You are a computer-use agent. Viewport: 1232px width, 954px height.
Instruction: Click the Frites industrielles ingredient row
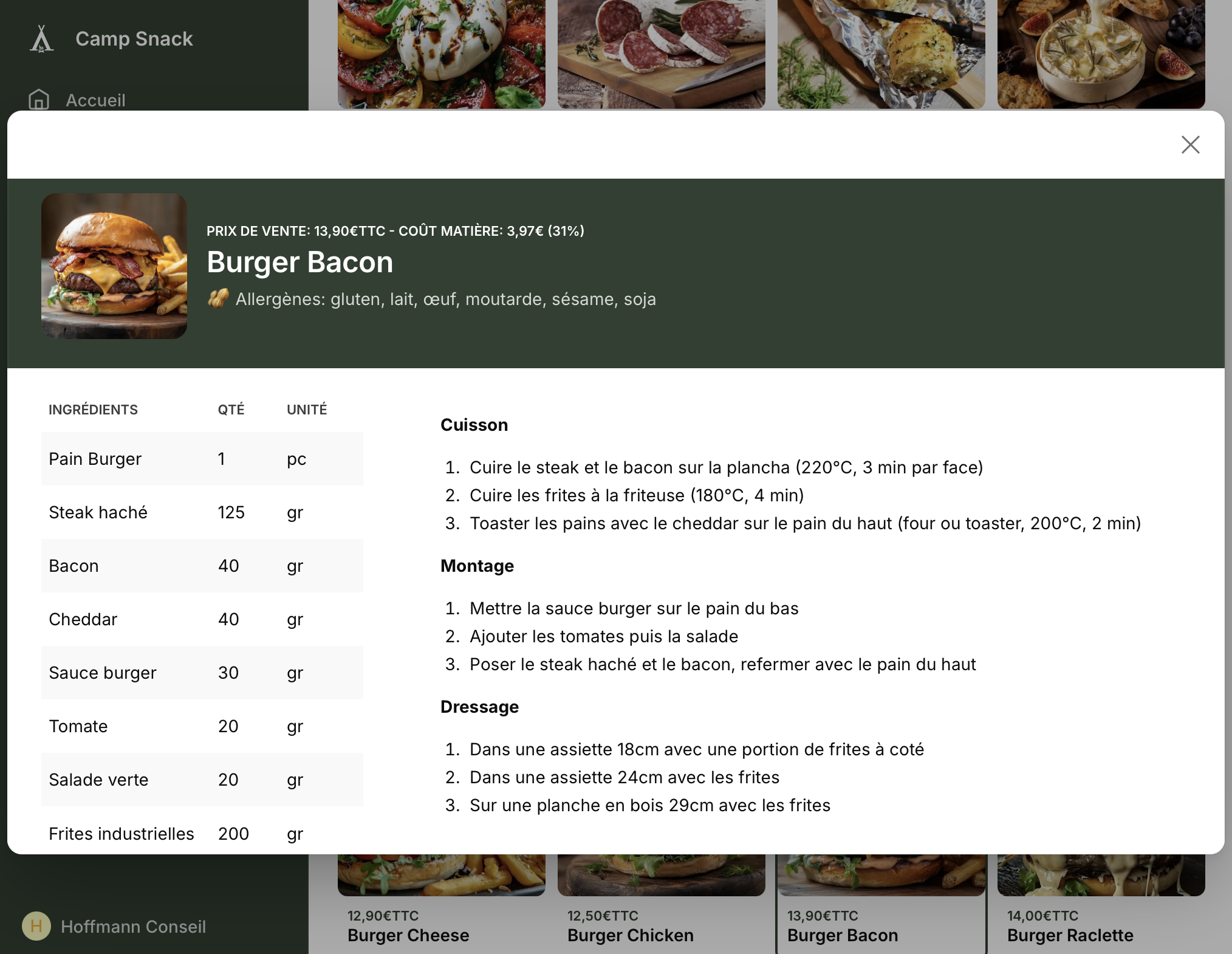(202, 834)
